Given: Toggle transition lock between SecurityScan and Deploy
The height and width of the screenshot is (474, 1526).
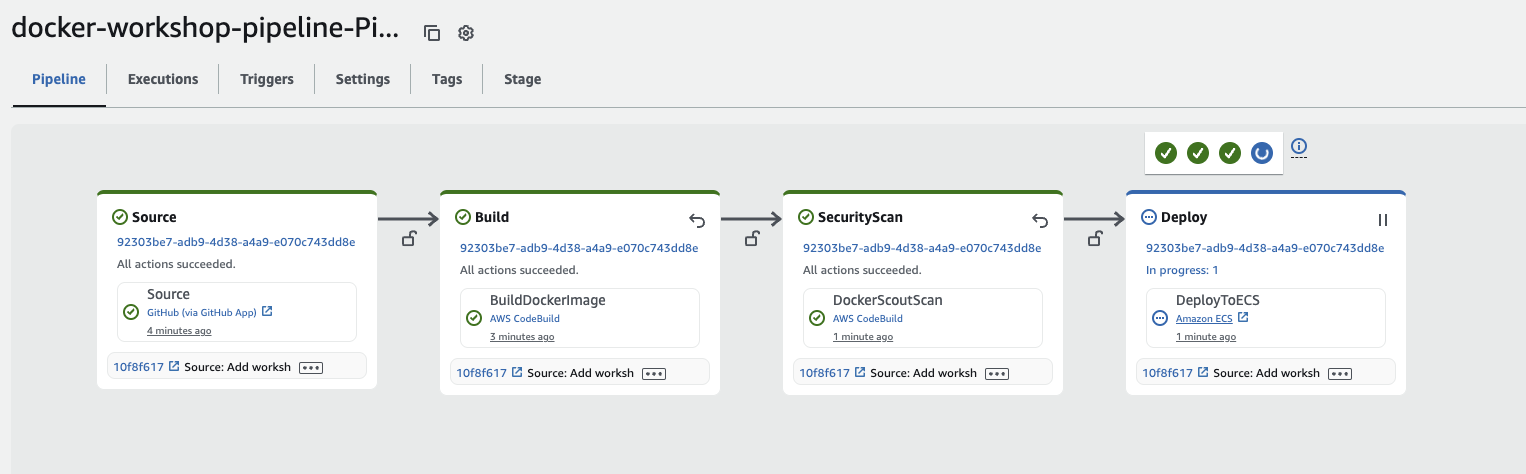Looking at the screenshot, I should tap(1094, 238).
